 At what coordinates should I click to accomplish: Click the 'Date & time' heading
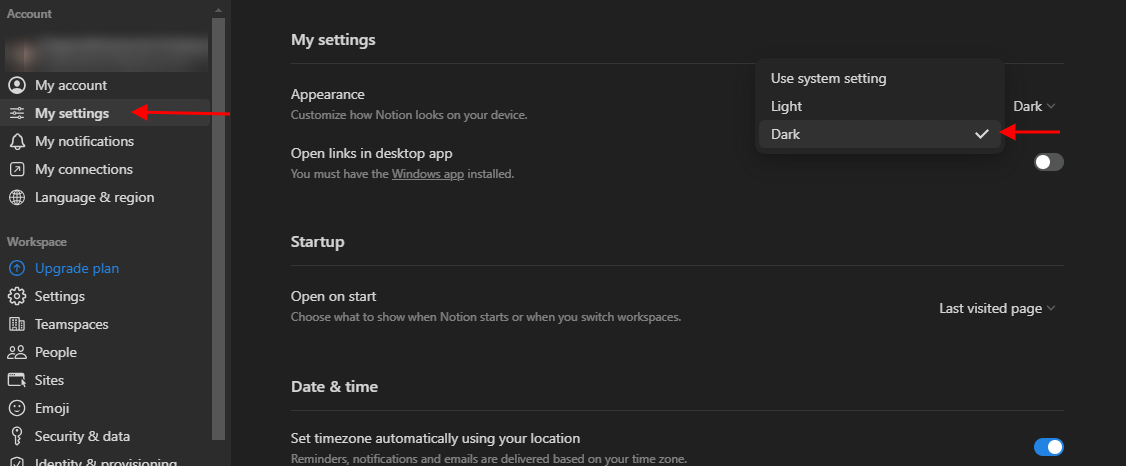click(334, 387)
